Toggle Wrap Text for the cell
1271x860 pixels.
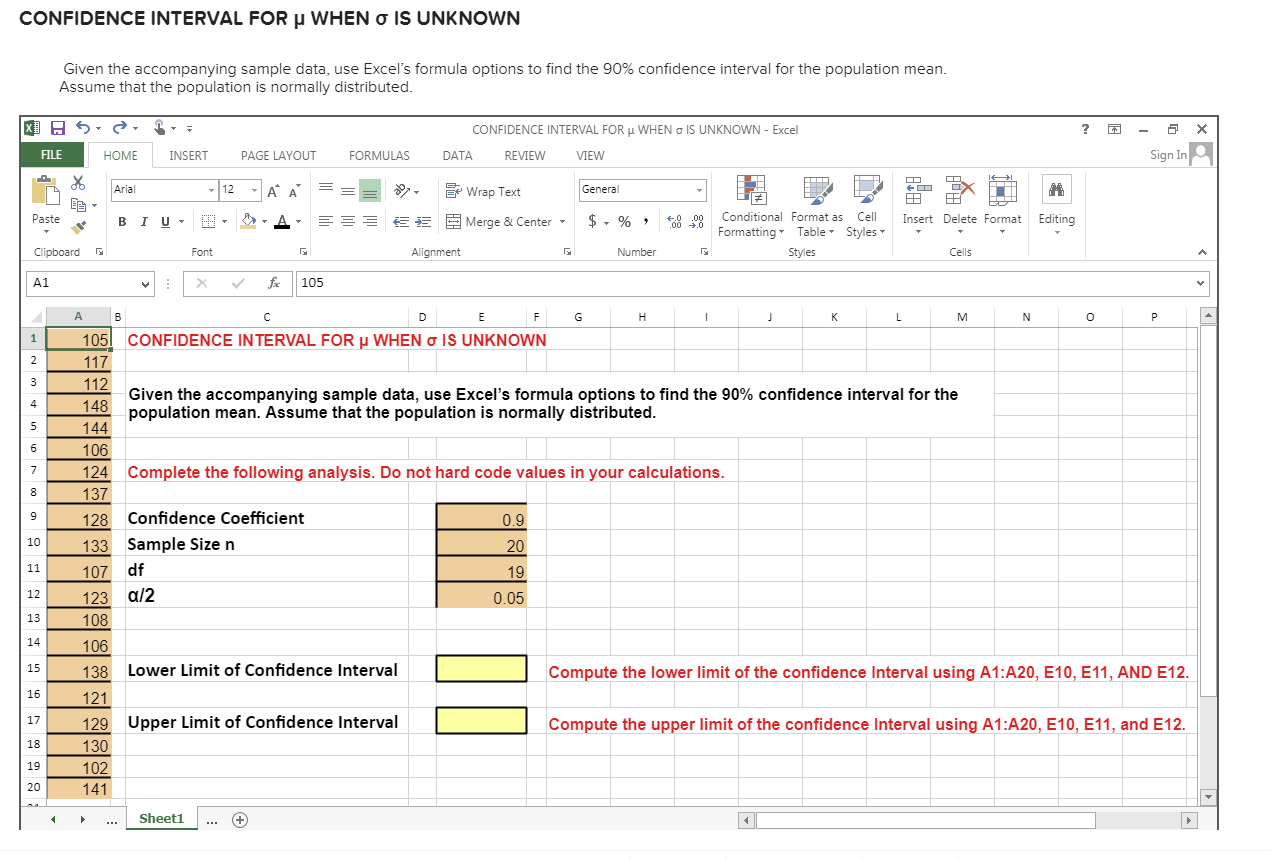pyautogui.click(x=484, y=191)
